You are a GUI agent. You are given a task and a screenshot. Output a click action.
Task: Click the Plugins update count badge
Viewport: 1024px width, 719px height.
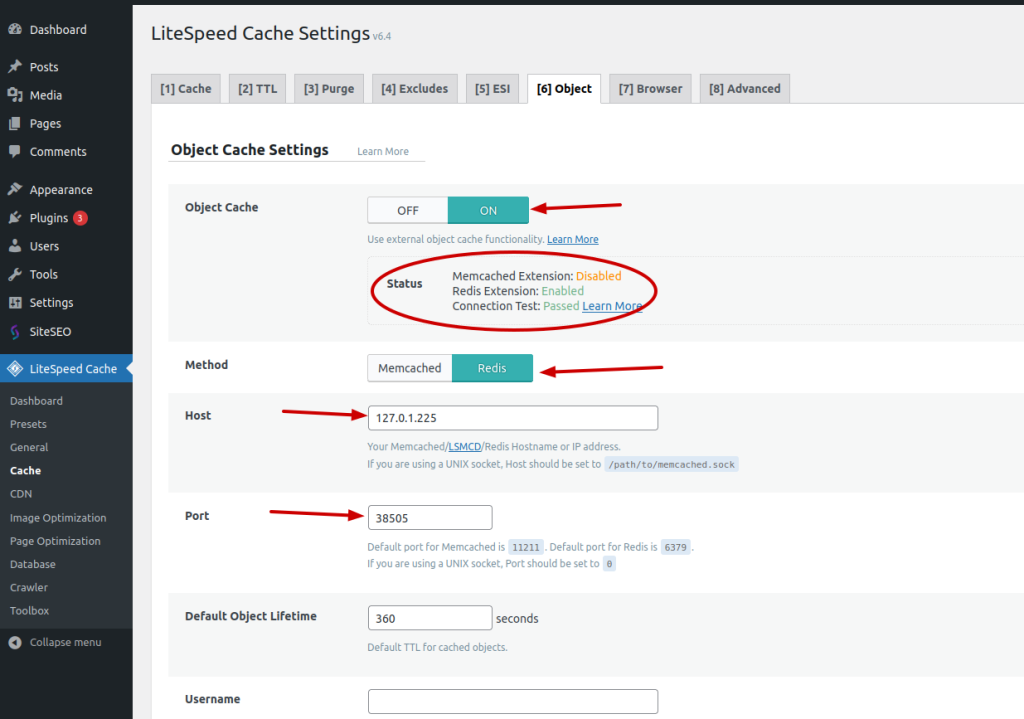click(x=80, y=218)
